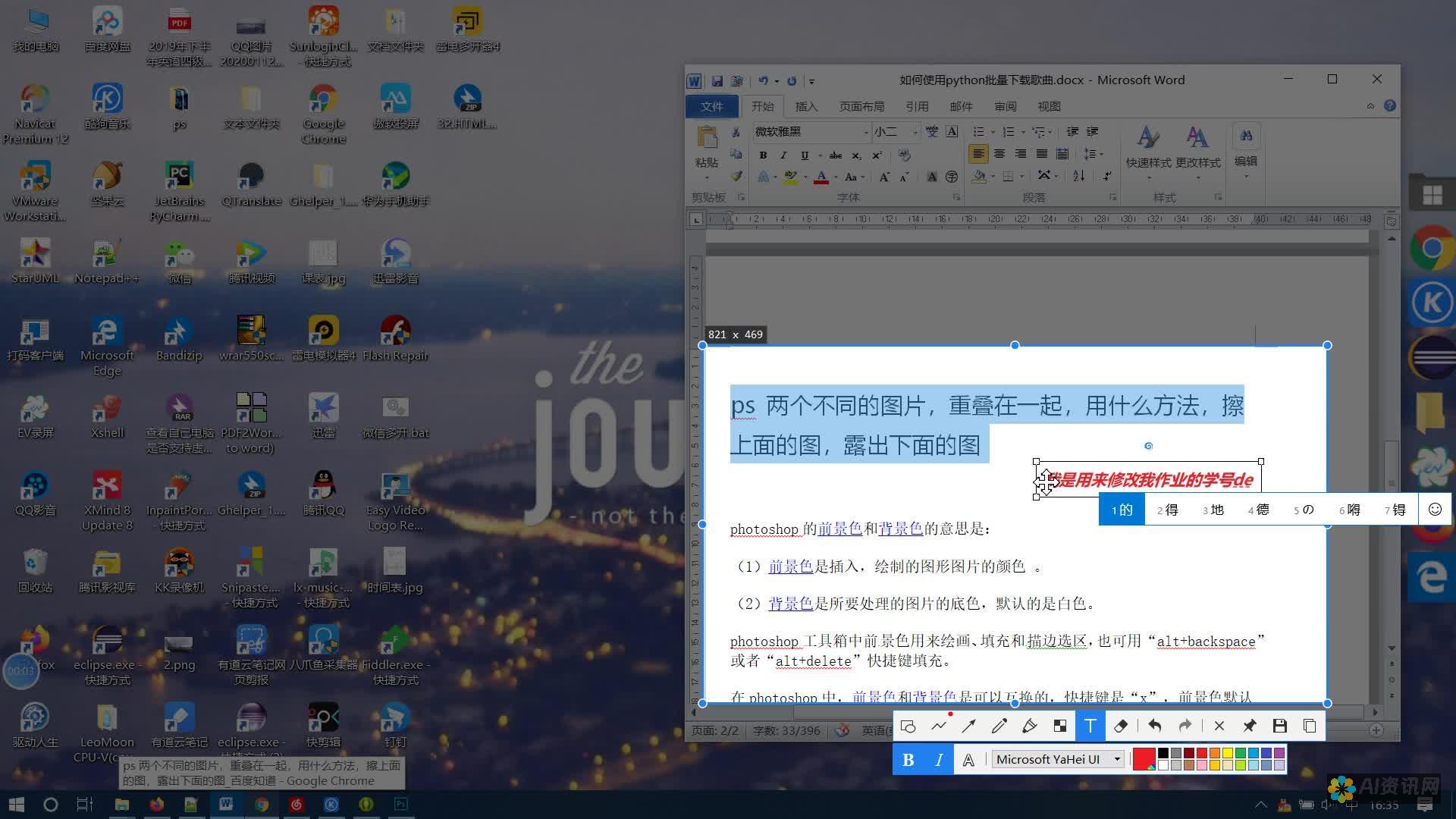Toggle align left in Word paragraph group
The width and height of the screenshot is (1456, 819).
[978, 154]
